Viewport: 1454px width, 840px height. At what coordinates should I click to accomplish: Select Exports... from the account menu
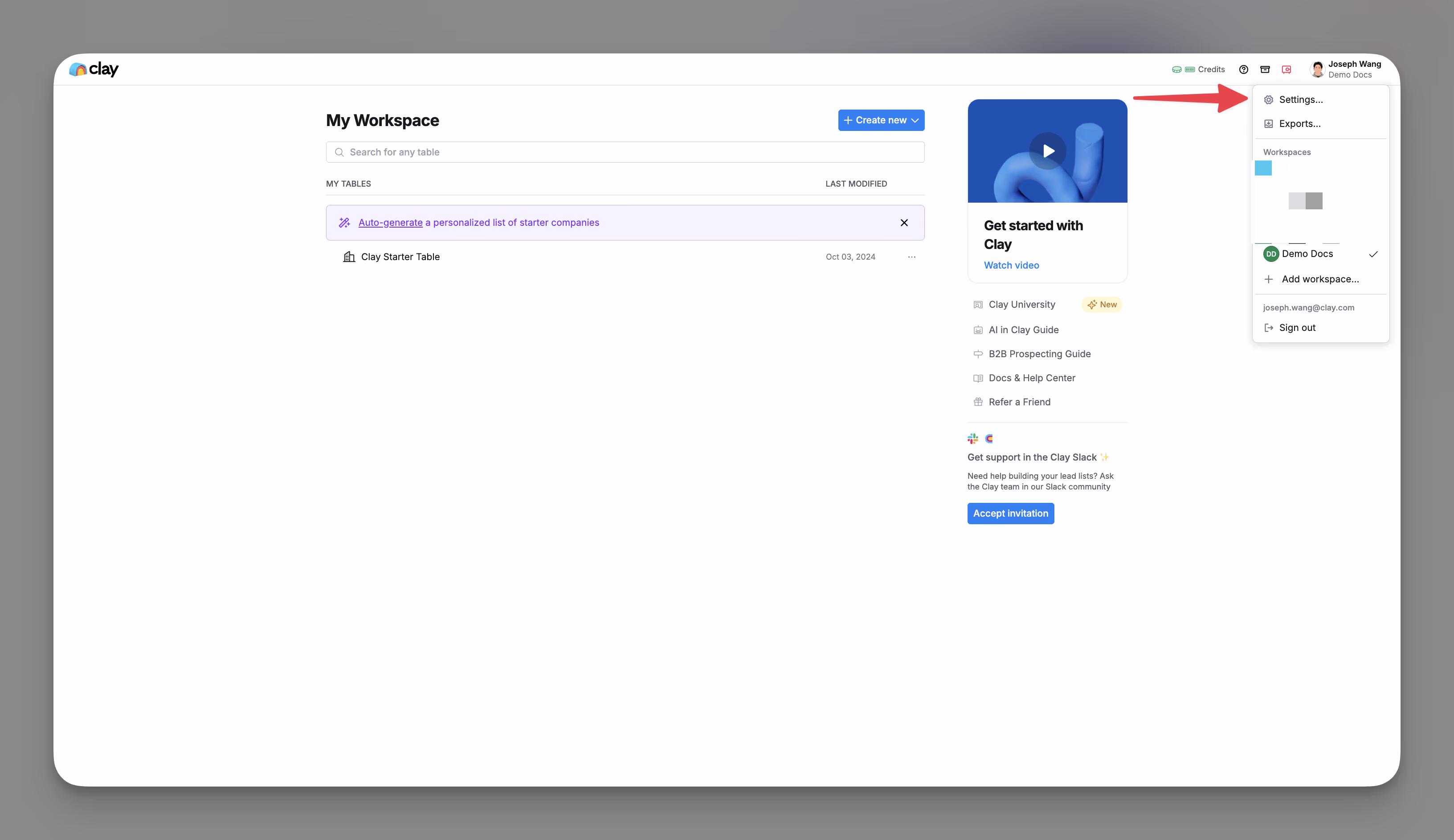[1321, 124]
